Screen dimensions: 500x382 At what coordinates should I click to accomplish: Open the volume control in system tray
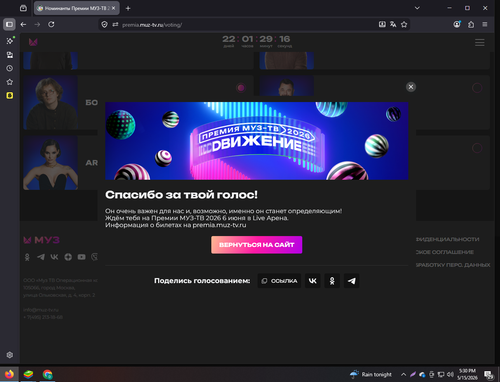point(450,374)
